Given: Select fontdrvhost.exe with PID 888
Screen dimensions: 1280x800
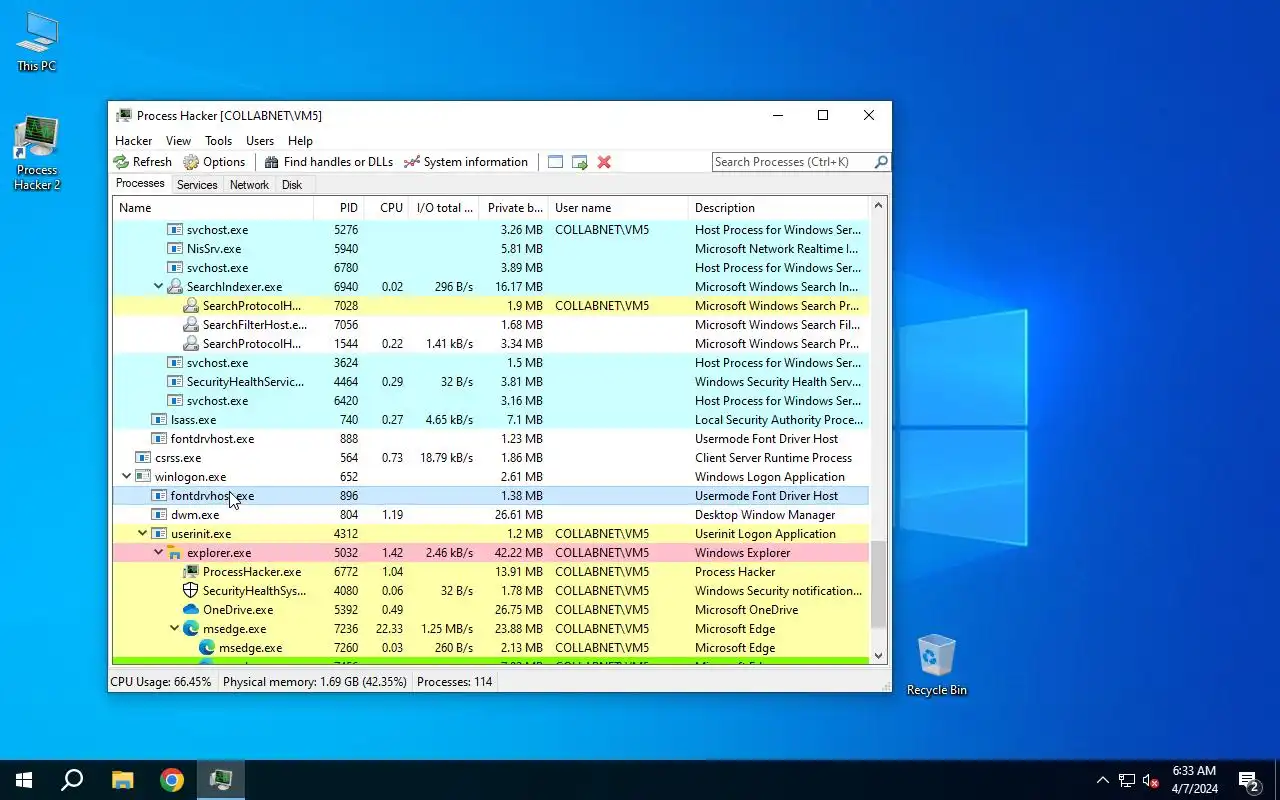Looking at the screenshot, I should pyautogui.click(x=490, y=439).
